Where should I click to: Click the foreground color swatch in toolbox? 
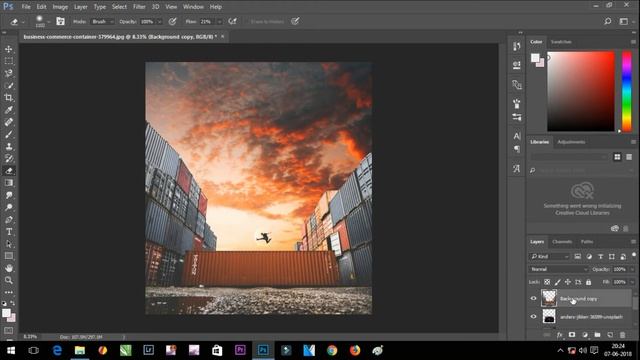point(6,313)
